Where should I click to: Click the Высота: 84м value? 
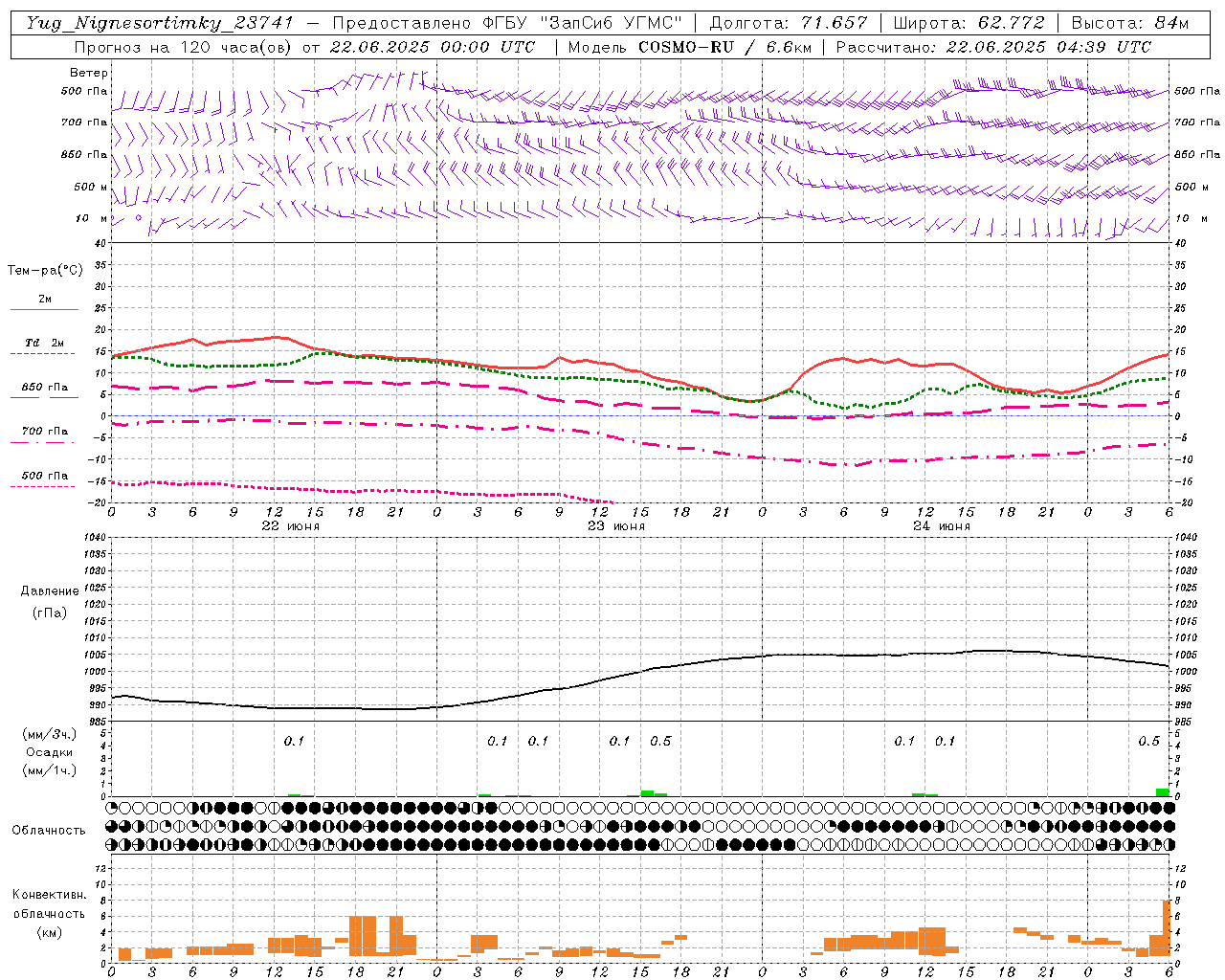click(1129, 23)
